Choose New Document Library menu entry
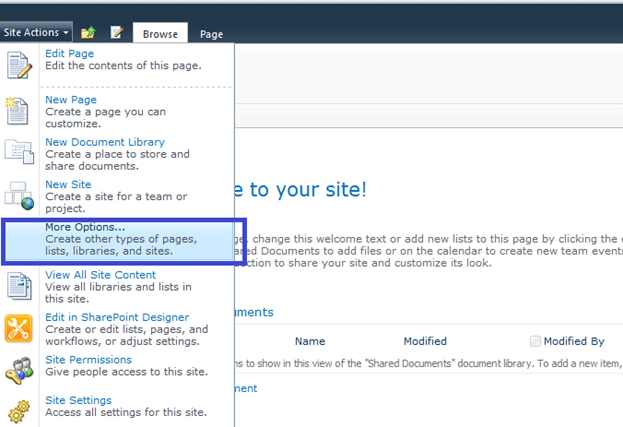 pos(105,142)
